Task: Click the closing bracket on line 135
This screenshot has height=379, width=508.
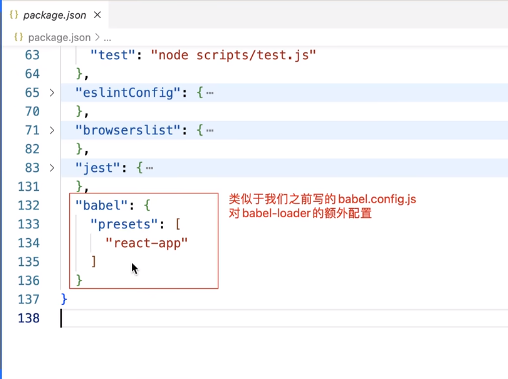Action: click(94, 262)
